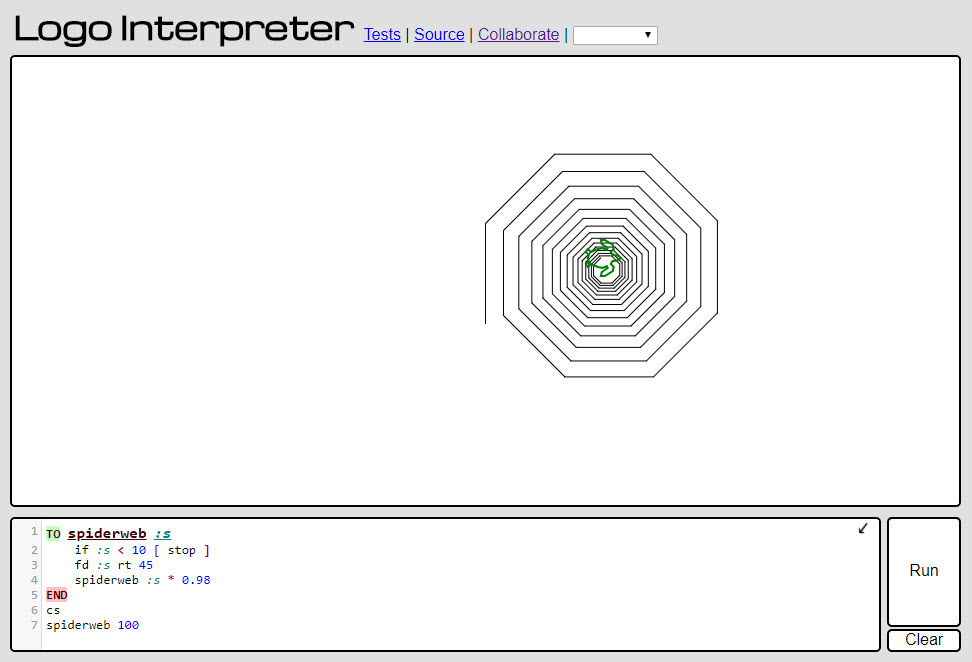Image resolution: width=972 pixels, height=662 pixels.
Task: Click "TO spiderweb :s" line in editor
Action: pos(108,534)
